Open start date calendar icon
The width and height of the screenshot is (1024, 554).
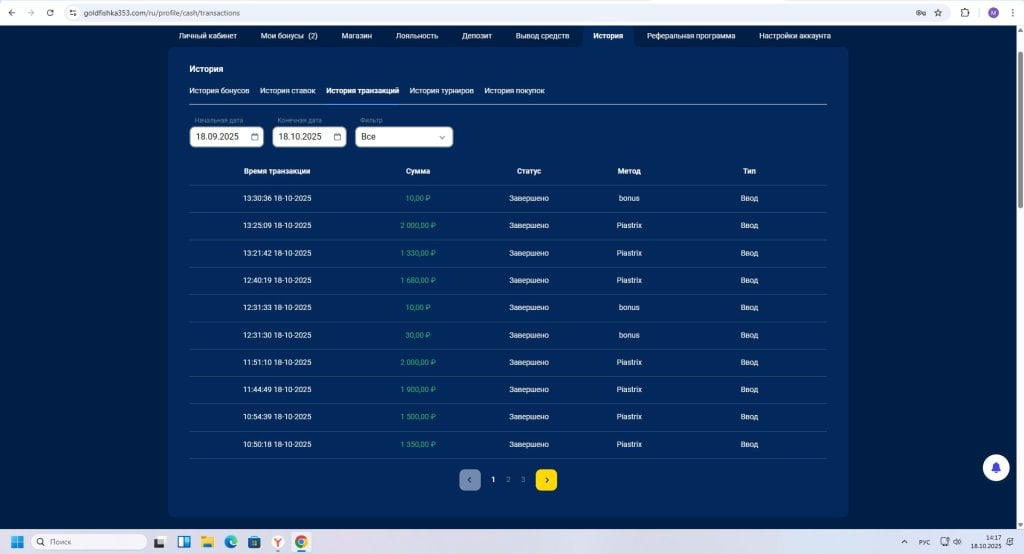pos(255,137)
